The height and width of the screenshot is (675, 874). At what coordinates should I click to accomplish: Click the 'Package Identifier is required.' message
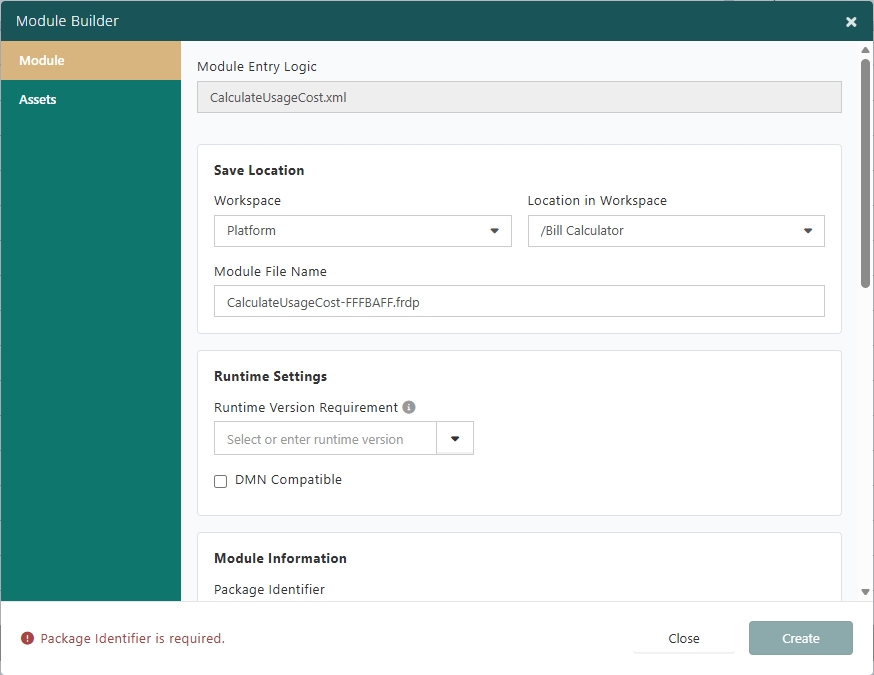133,638
